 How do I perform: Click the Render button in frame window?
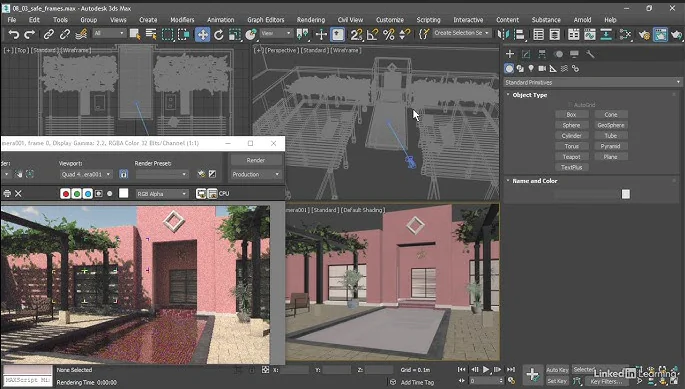[x=256, y=160]
